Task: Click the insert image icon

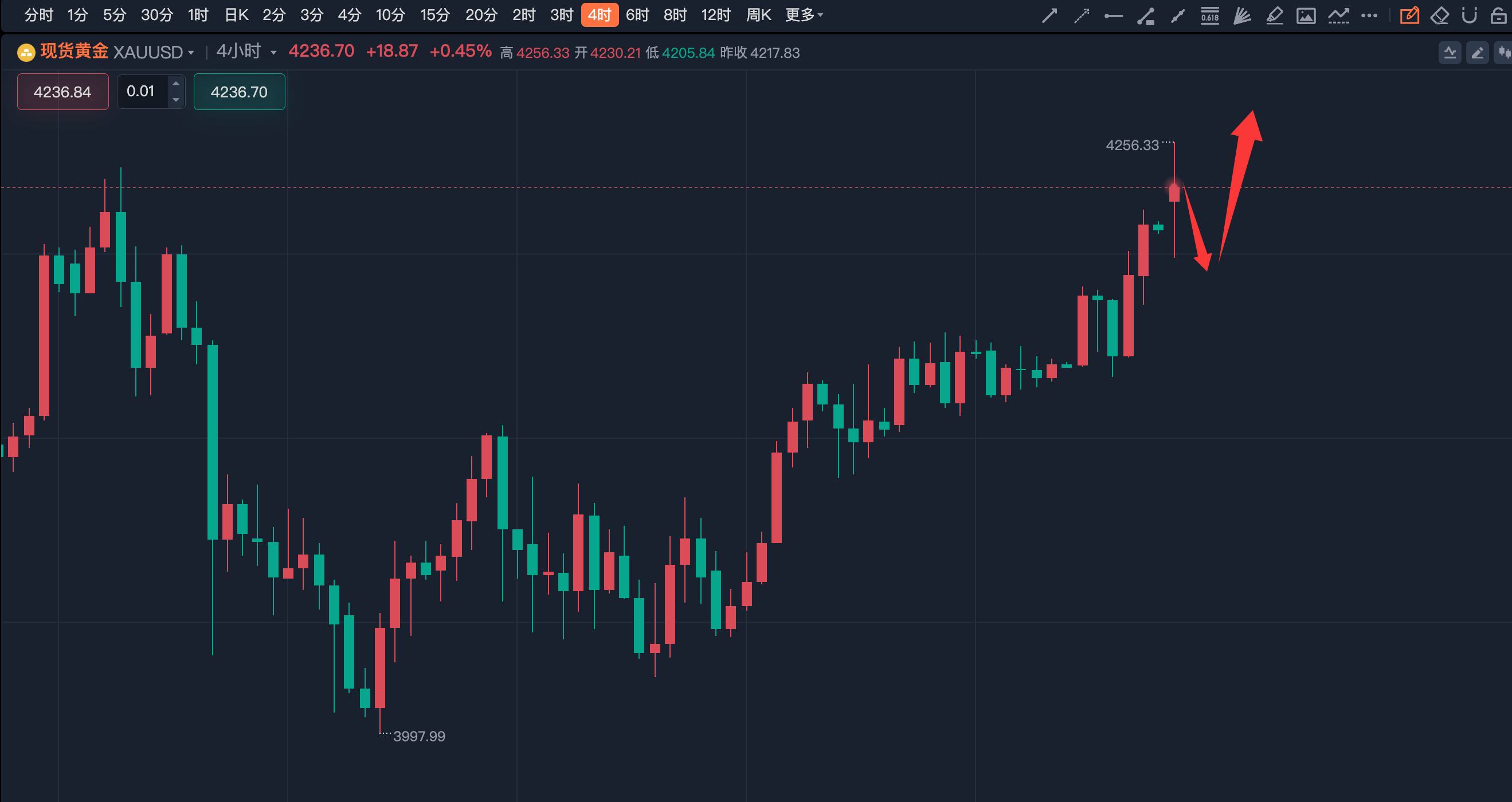Action: 1306,15
